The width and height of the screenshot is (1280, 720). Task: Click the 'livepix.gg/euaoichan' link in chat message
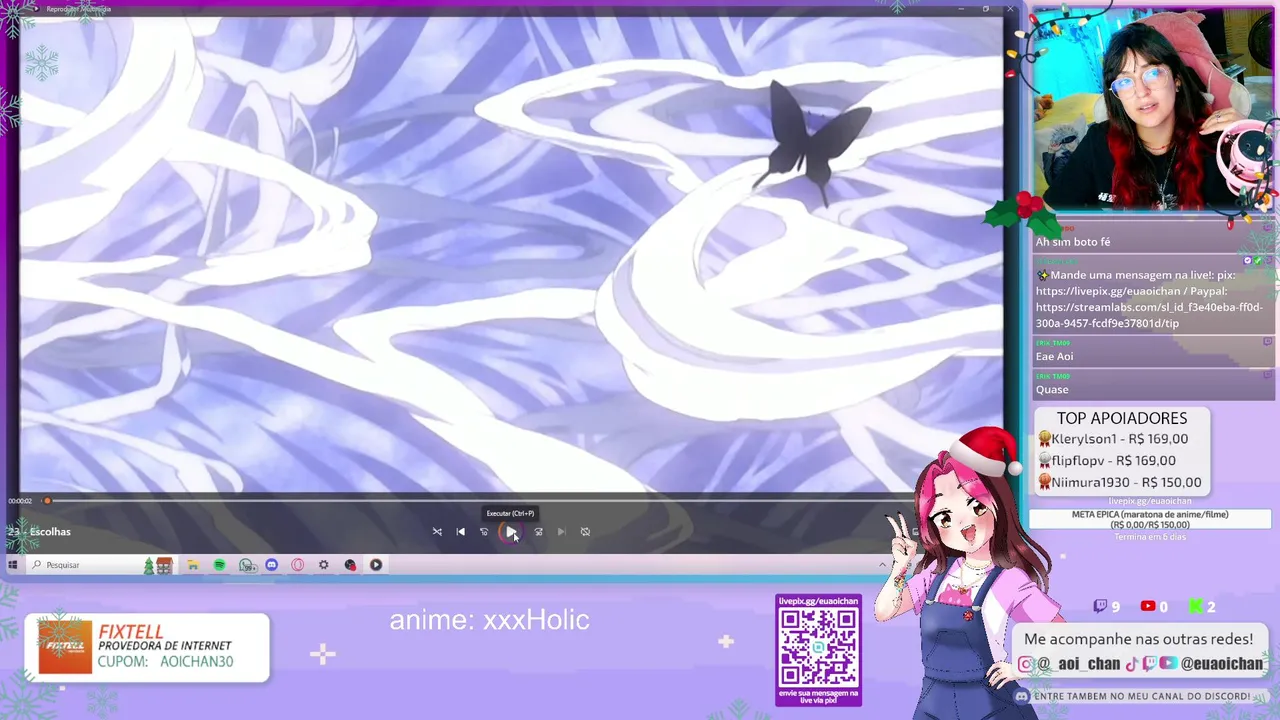(1108, 291)
